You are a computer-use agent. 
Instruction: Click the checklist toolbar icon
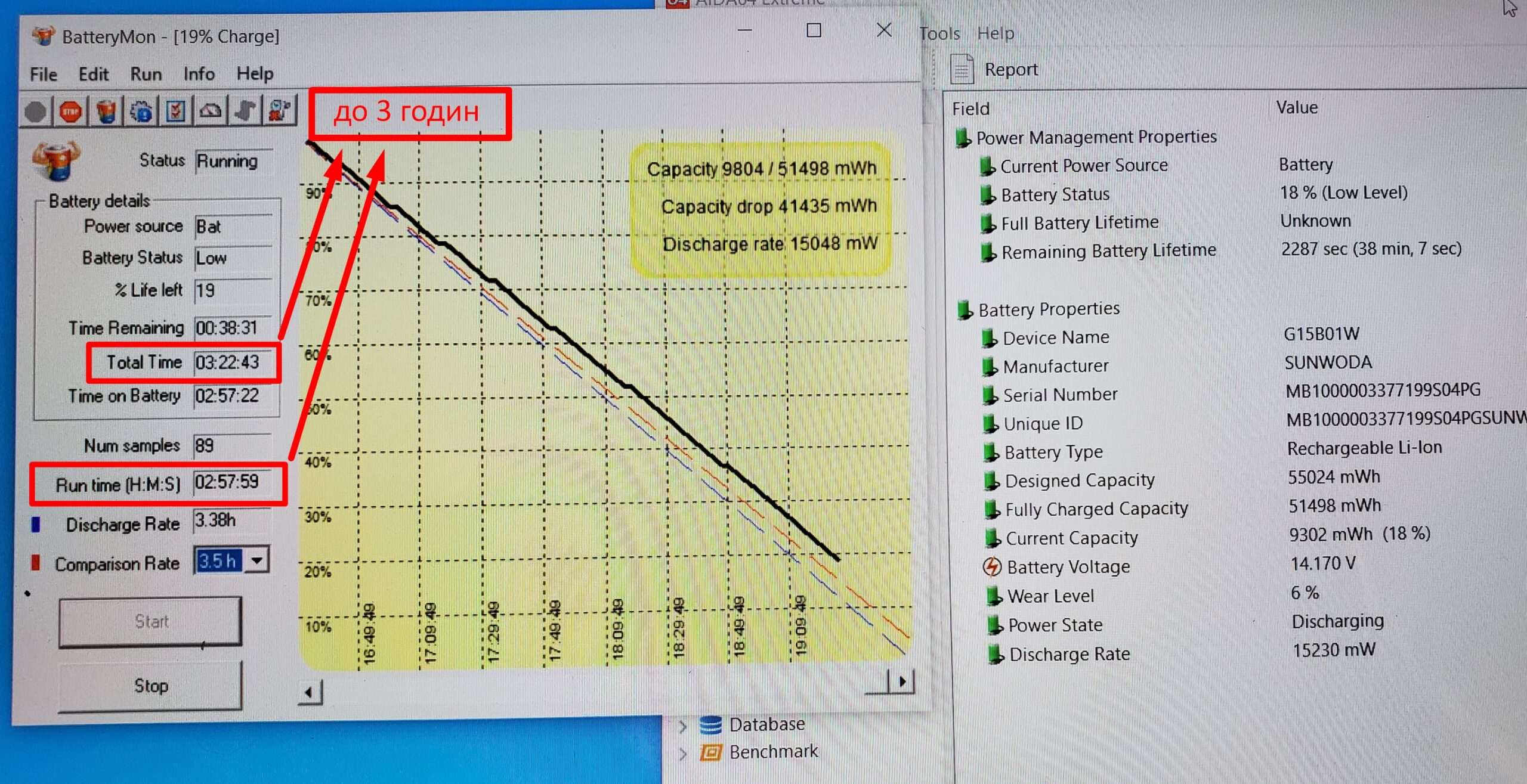pyautogui.click(x=176, y=111)
